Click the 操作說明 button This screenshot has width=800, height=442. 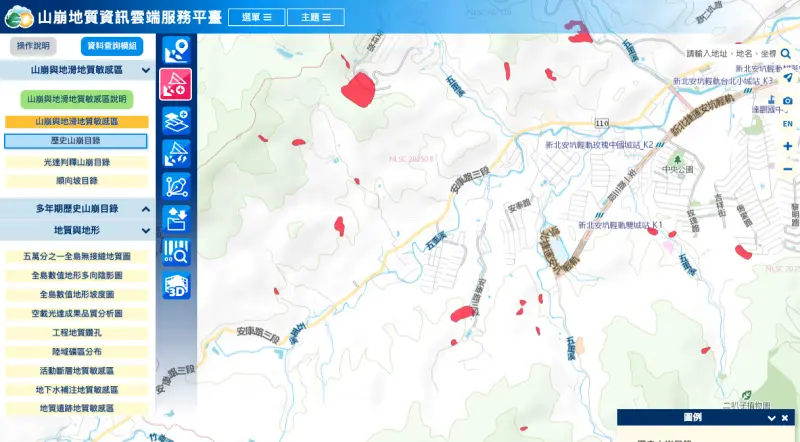(x=36, y=46)
